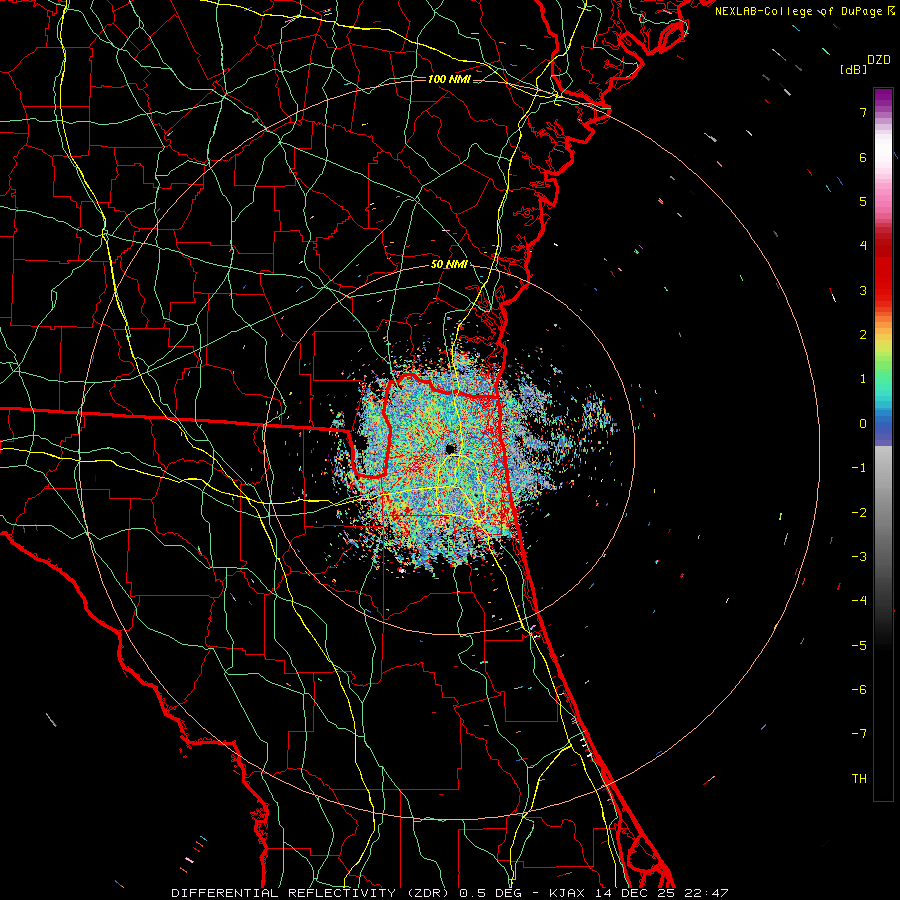Click the -6 value on the color scale
The height and width of the screenshot is (900, 900).
[x=859, y=690]
